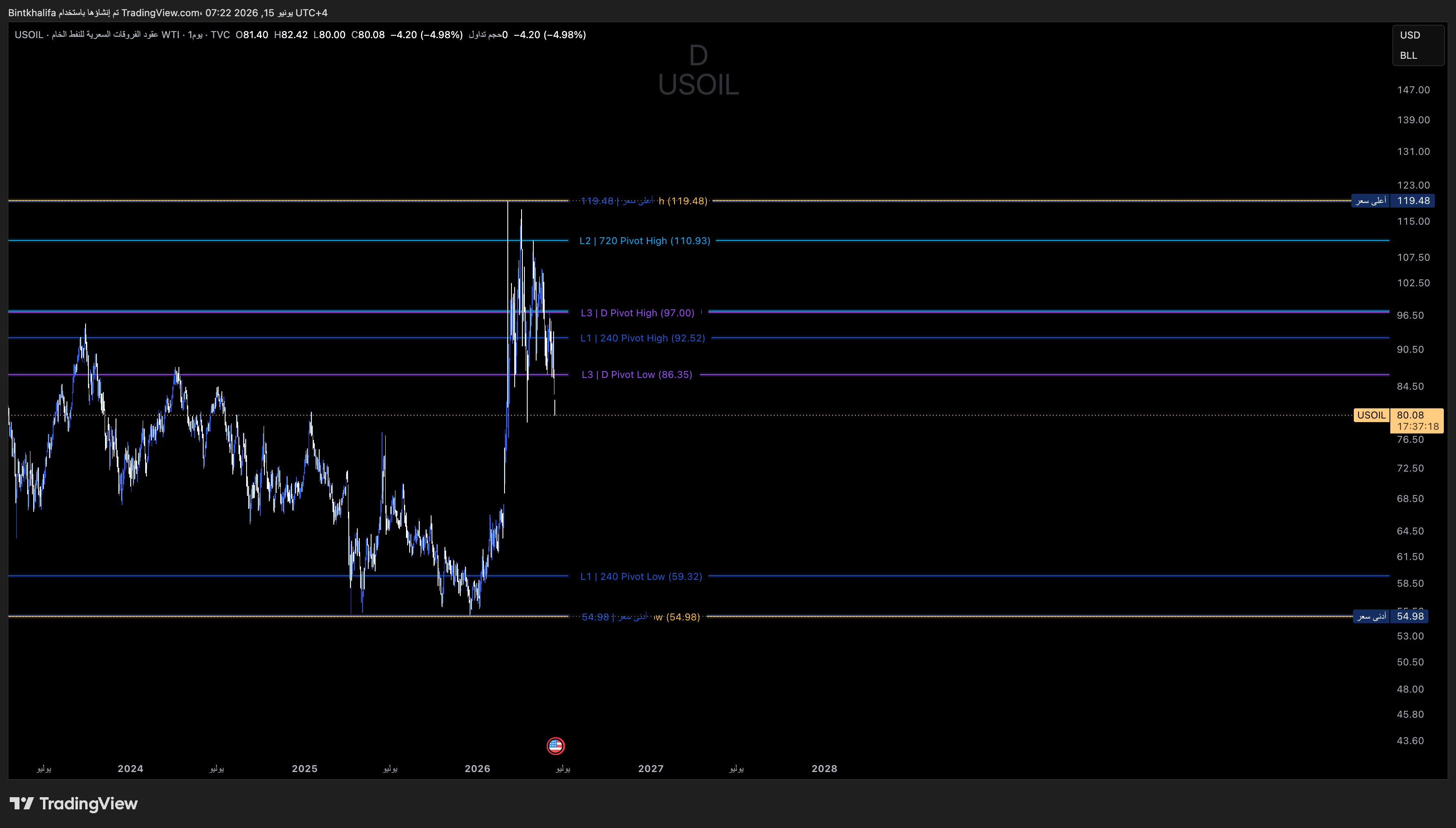Click the US flag economic event icon
Viewport: 1456px width, 828px height.
[x=555, y=745]
